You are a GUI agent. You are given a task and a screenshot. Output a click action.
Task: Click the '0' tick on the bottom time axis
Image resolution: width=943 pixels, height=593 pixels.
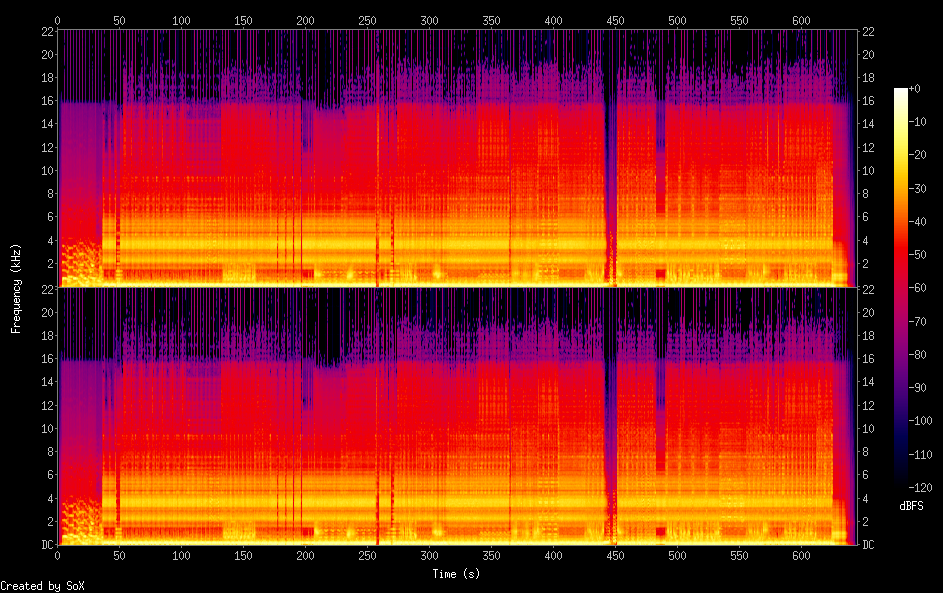tap(58, 555)
